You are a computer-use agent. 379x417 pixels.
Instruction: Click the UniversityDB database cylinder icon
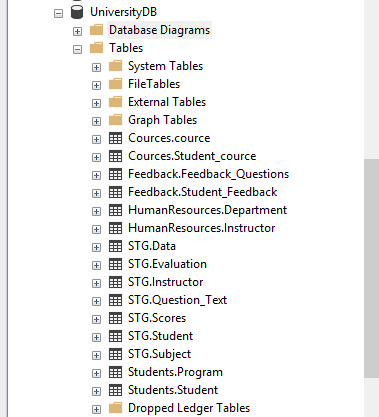[77, 12]
